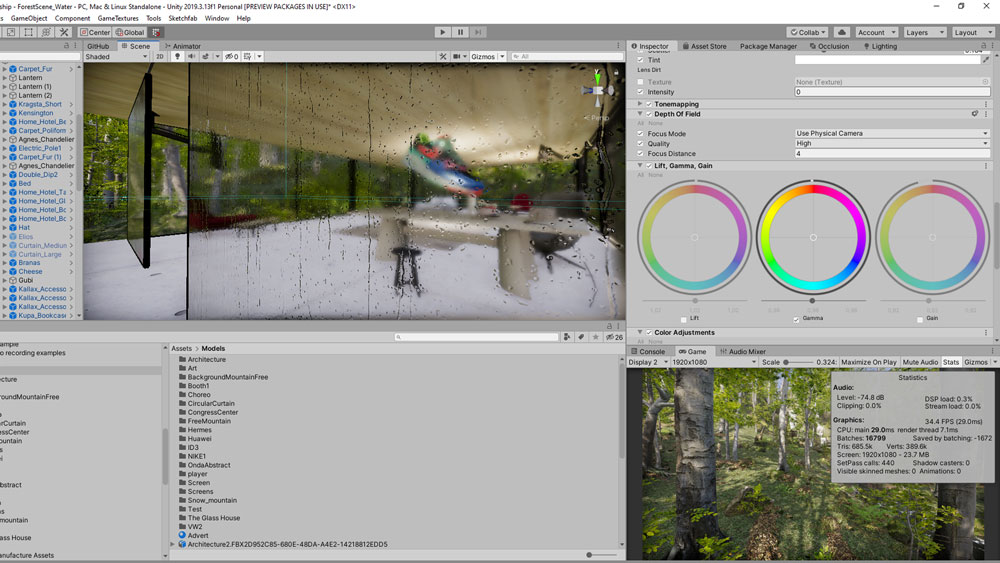Switch to the Lighting tab
The width and height of the screenshot is (1000, 563).
pyautogui.click(x=880, y=46)
